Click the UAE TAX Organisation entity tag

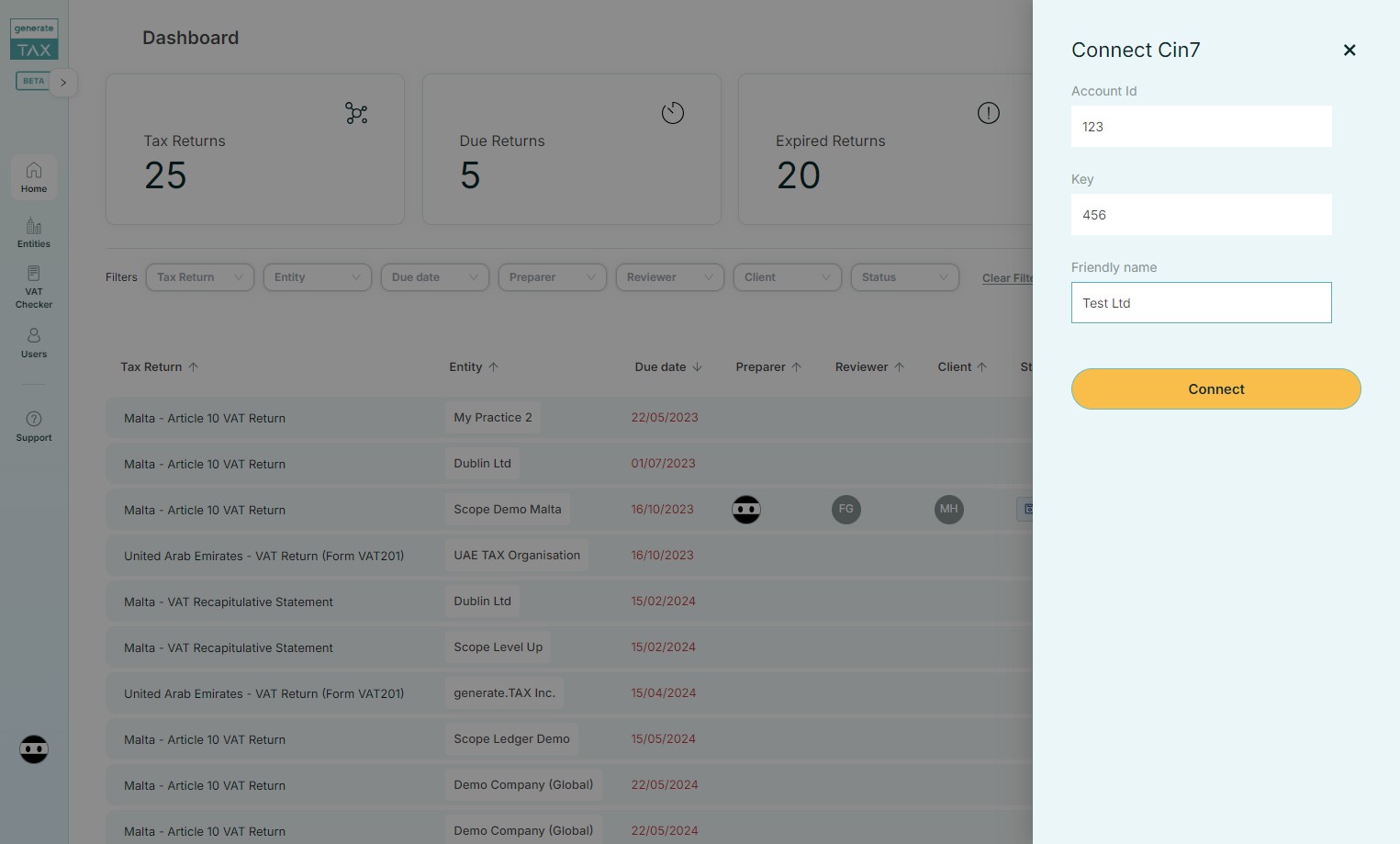pos(517,556)
